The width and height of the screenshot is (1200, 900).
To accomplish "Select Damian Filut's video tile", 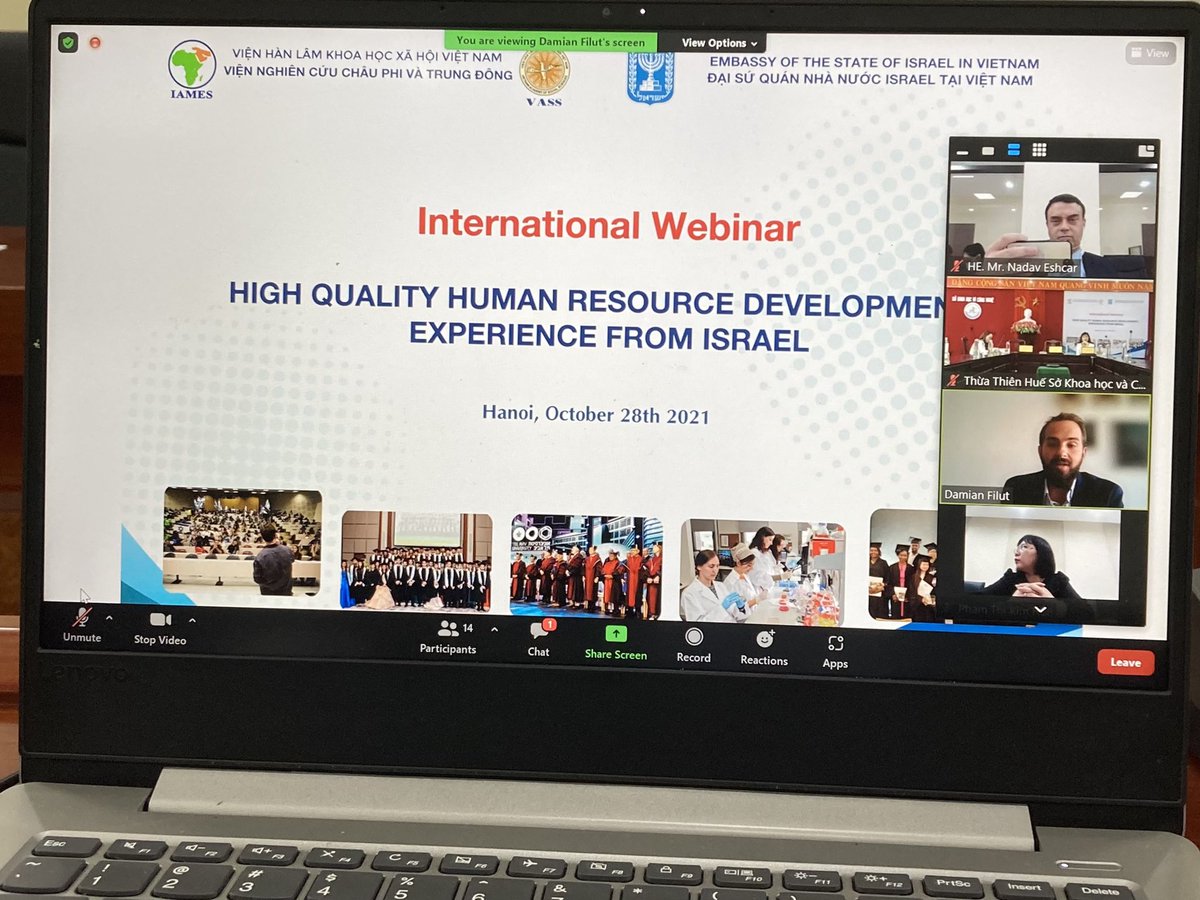I will coord(1045,448).
